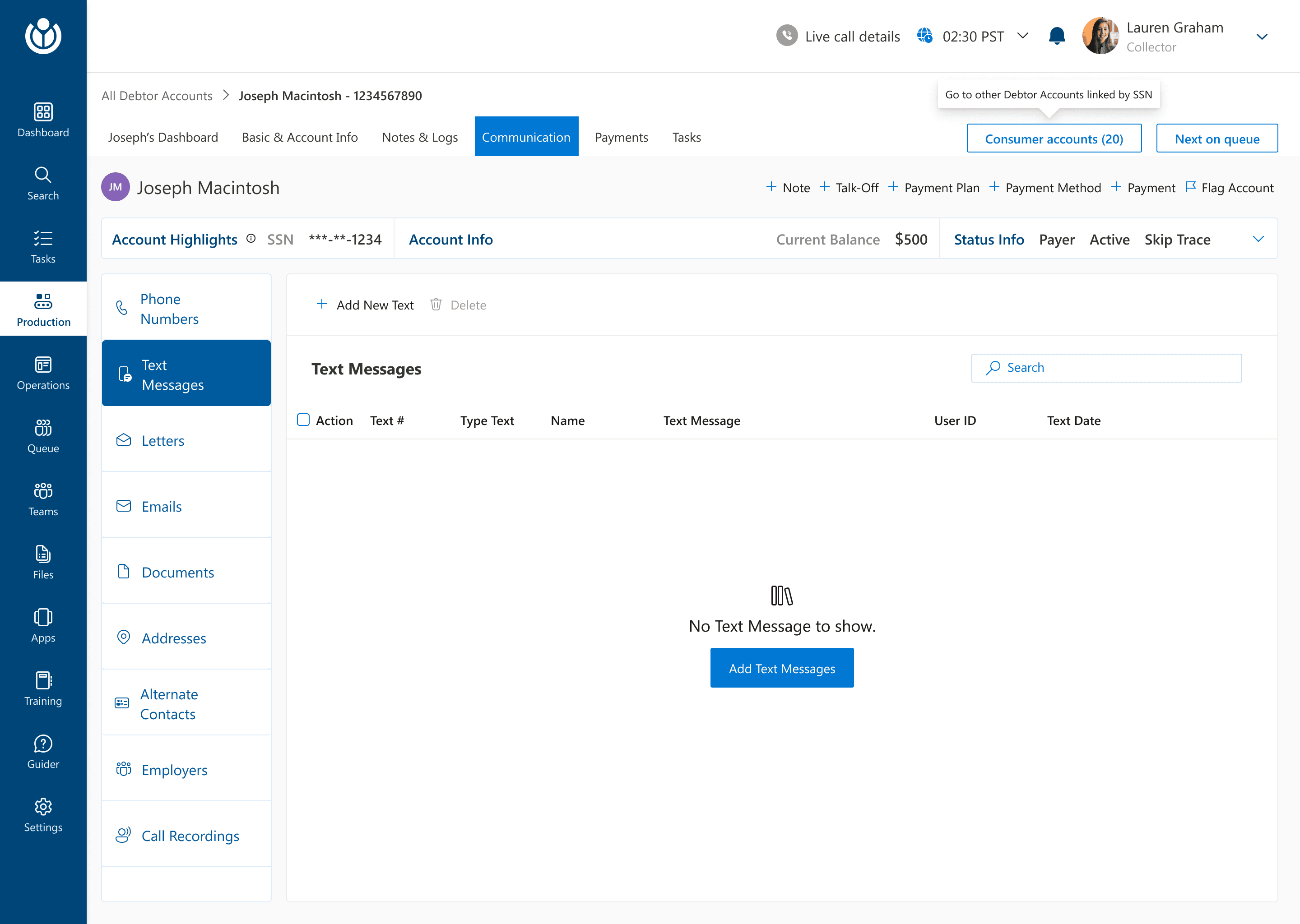Click the Add Text Messages button
Image resolution: width=1300 pixels, height=924 pixels.
pos(781,668)
